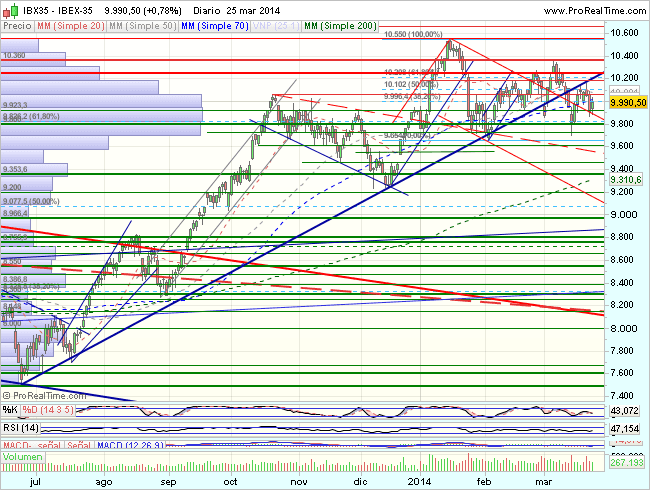Select the Precio legend tab
Image resolution: width=650 pixels, height=490 pixels.
[17, 26]
